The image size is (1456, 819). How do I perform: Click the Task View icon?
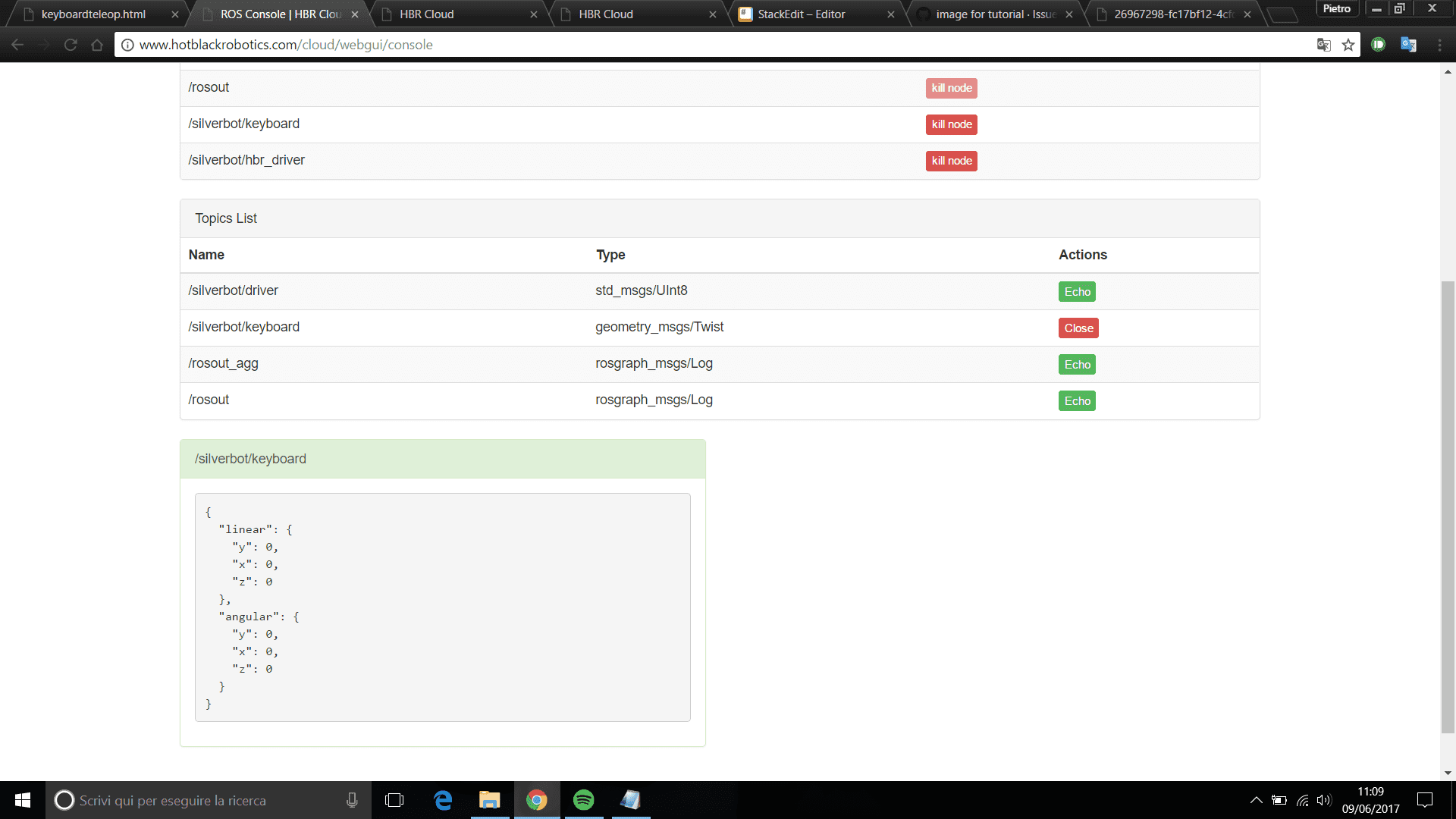click(x=394, y=800)
